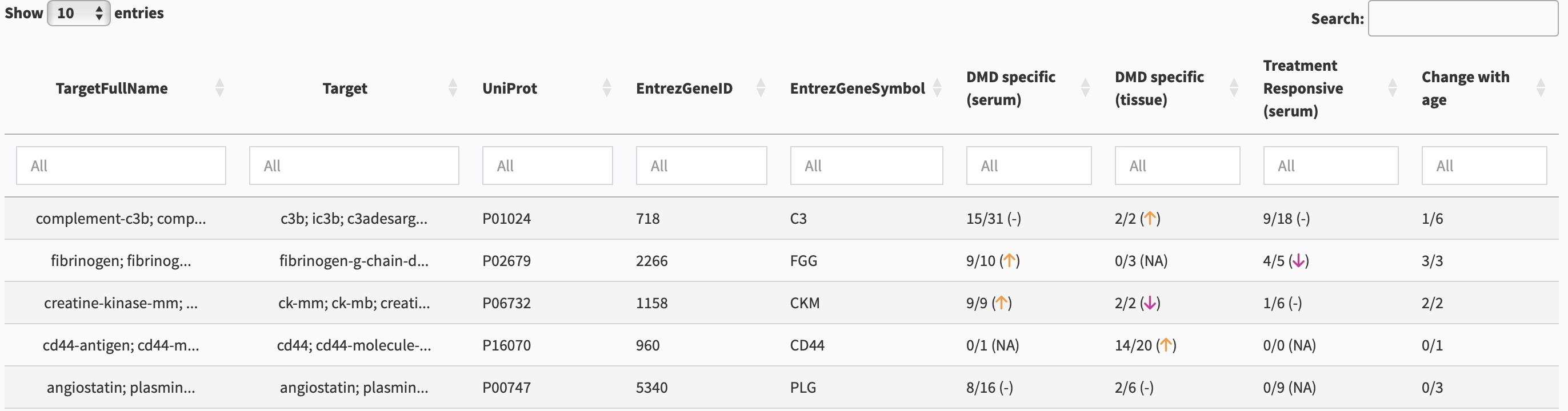Sort by EntrezGeneID column sort icon

[761, 88]
